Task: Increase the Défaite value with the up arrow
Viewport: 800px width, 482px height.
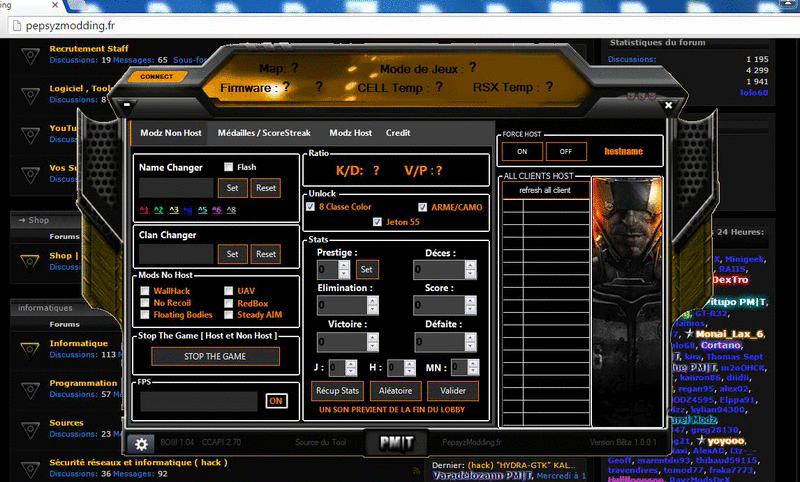Action: [x=470, y=338]
